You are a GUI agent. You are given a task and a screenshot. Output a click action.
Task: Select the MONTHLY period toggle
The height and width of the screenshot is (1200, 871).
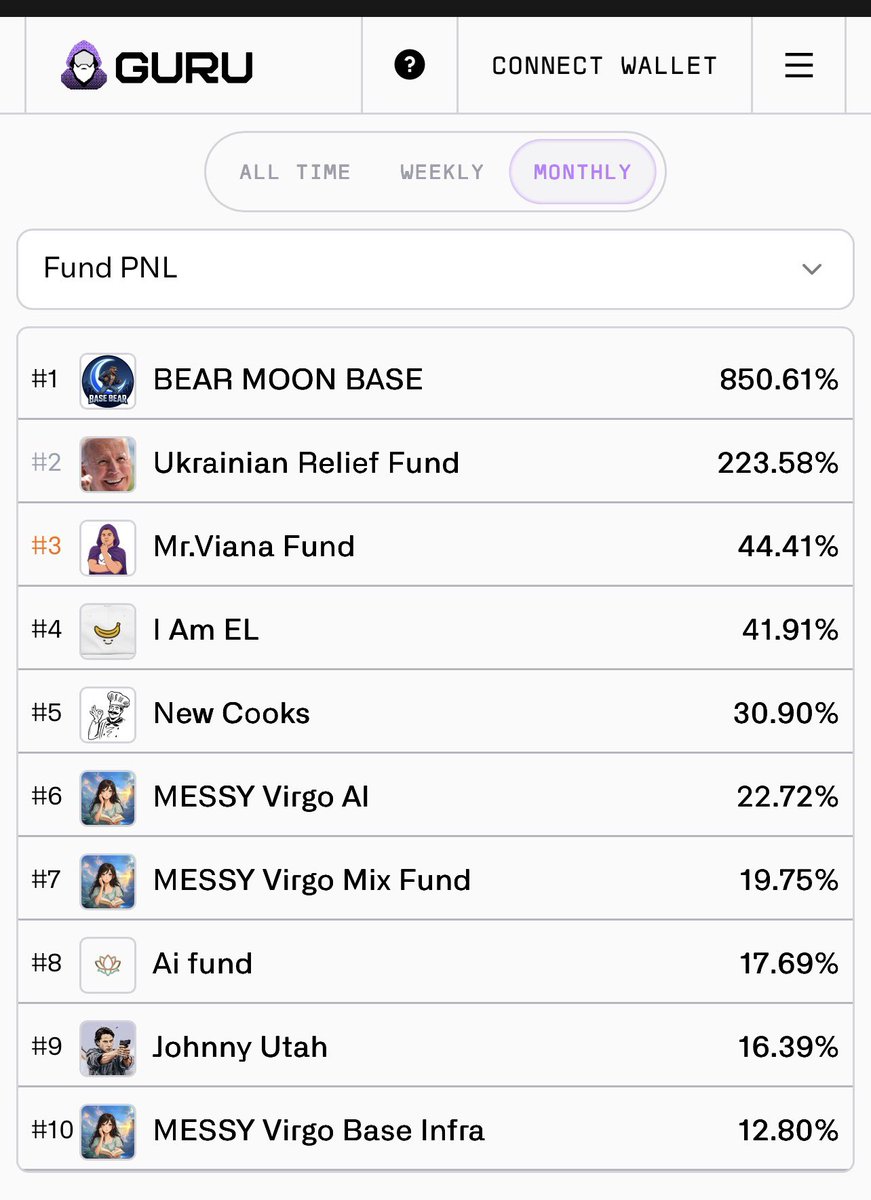(583, 172)
